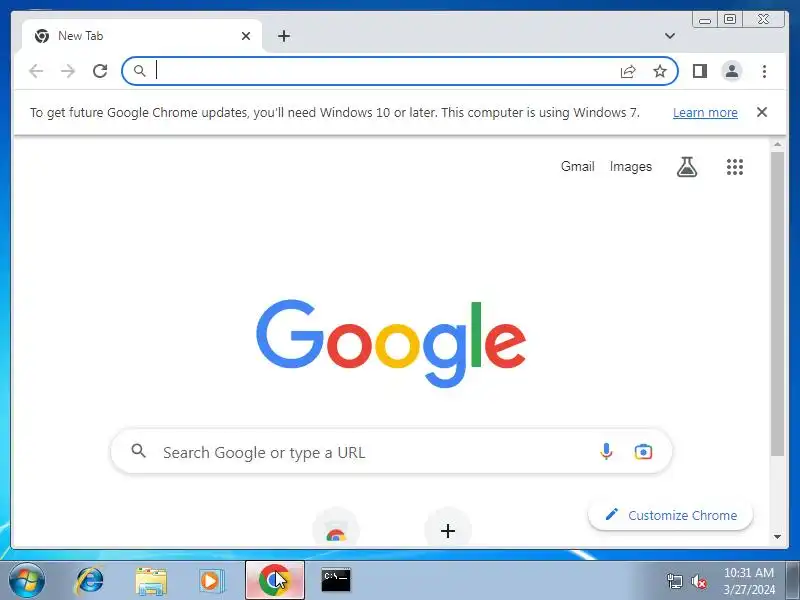Screen dimensions: 800x600
Task: Open Windows Media Player from the taskbar
Action: coord(211,581)
